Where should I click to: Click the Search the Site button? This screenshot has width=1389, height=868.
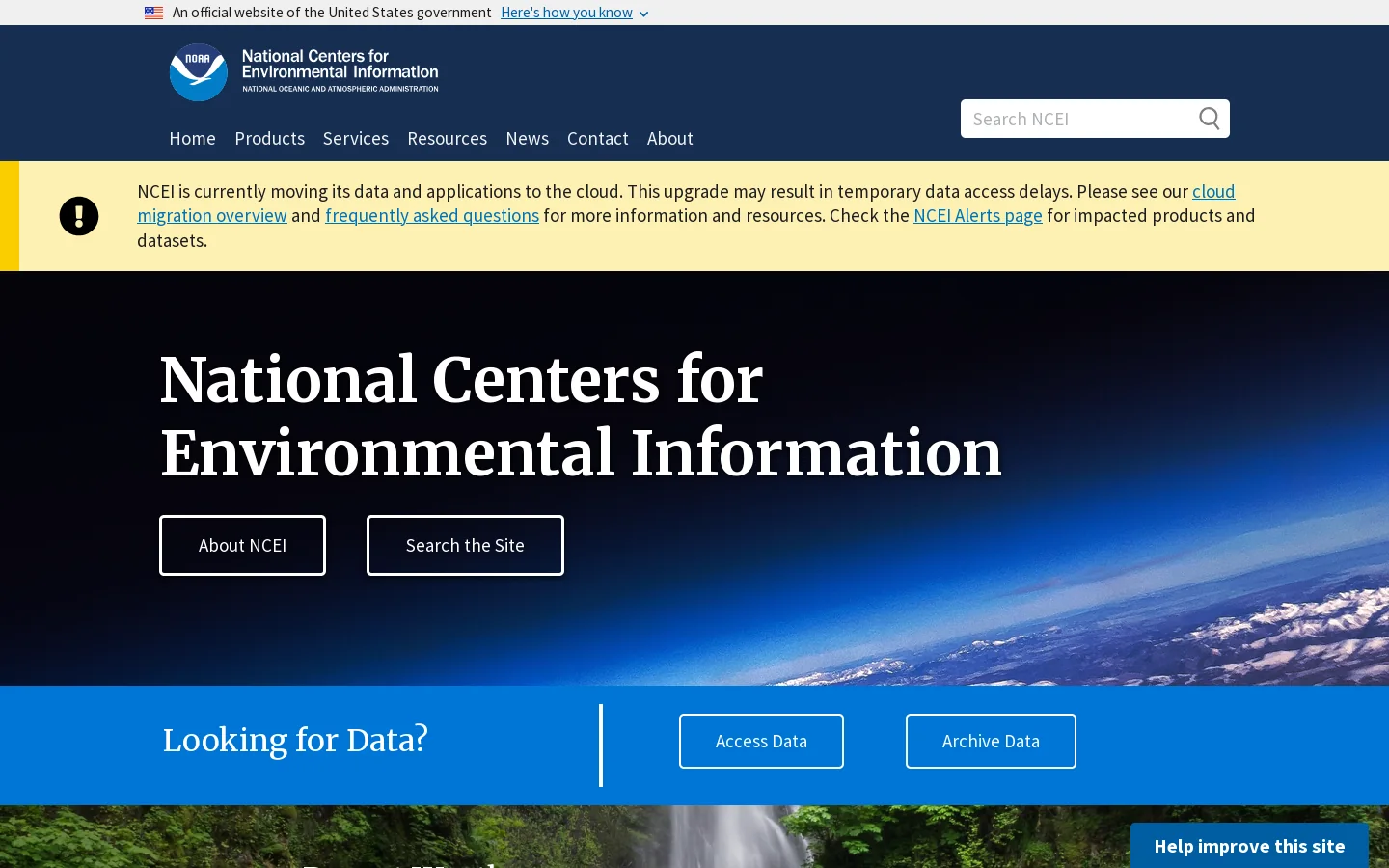(465, 545)
